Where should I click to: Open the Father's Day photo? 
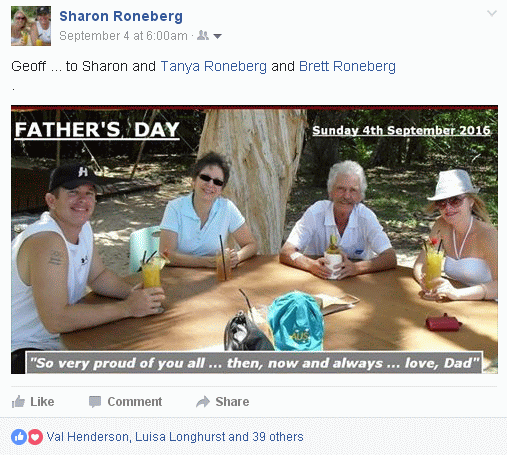pos(254,239)
